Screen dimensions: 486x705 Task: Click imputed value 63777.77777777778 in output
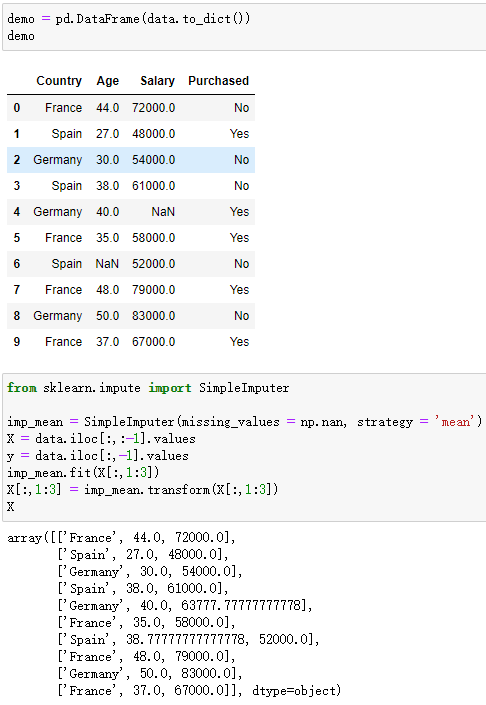click(241, 606)
